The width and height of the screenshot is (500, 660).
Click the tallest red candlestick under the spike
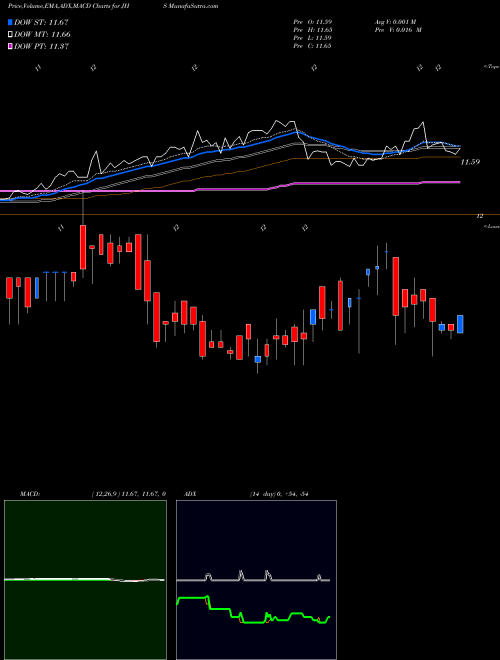click(x=83, y=247)
